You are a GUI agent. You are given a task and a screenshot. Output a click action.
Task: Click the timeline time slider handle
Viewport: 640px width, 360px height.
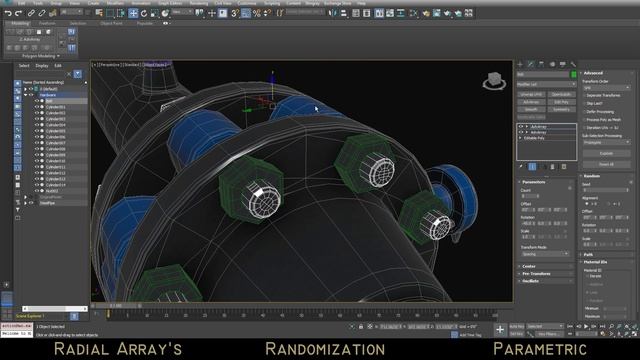(116, 305)
